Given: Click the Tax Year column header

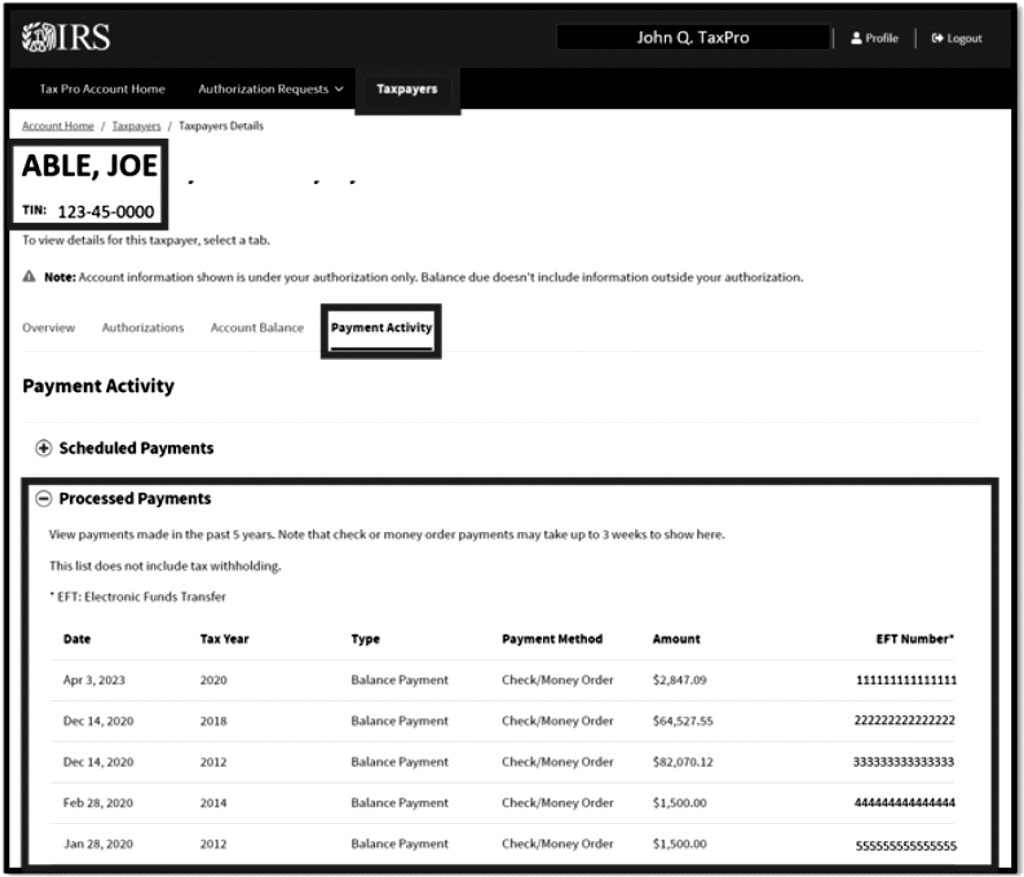Looking at the screenshot, I should tap(225, 639).
